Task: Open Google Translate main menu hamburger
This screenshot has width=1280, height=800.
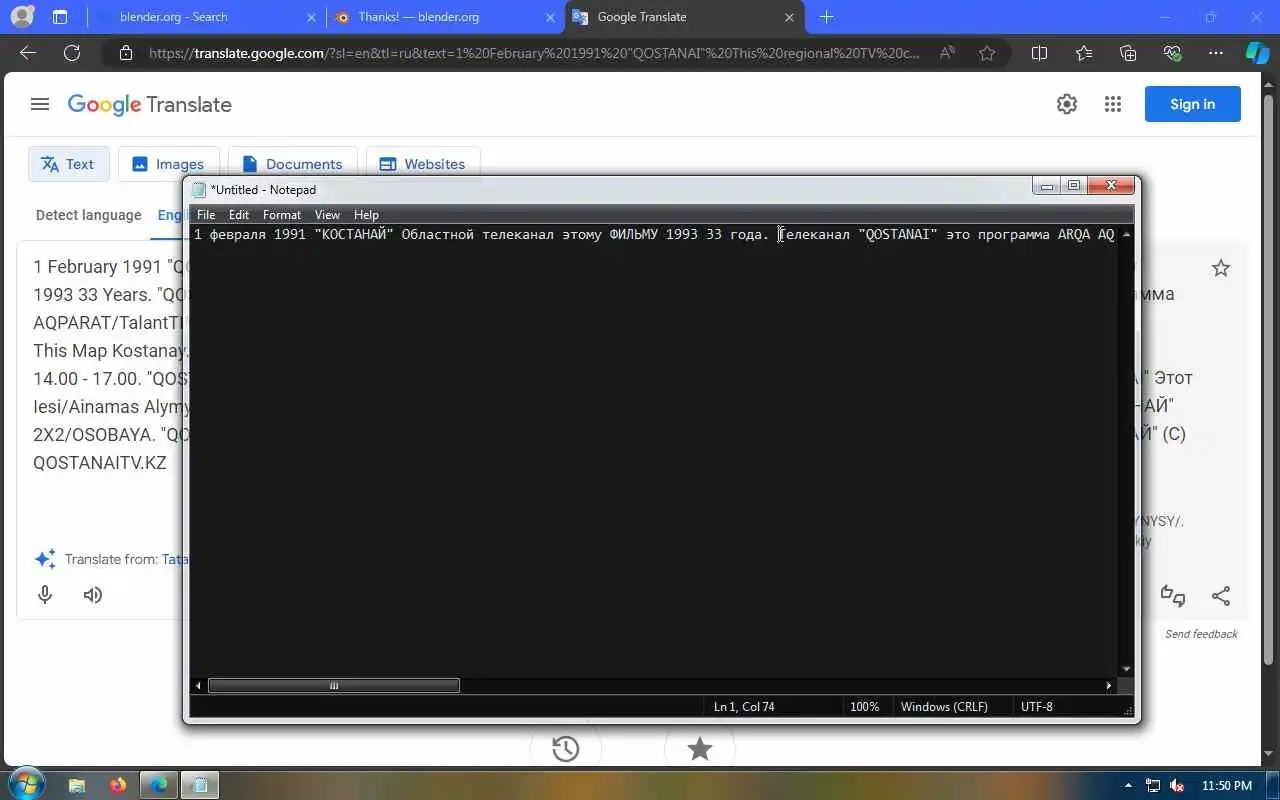Action: (40, 104)
